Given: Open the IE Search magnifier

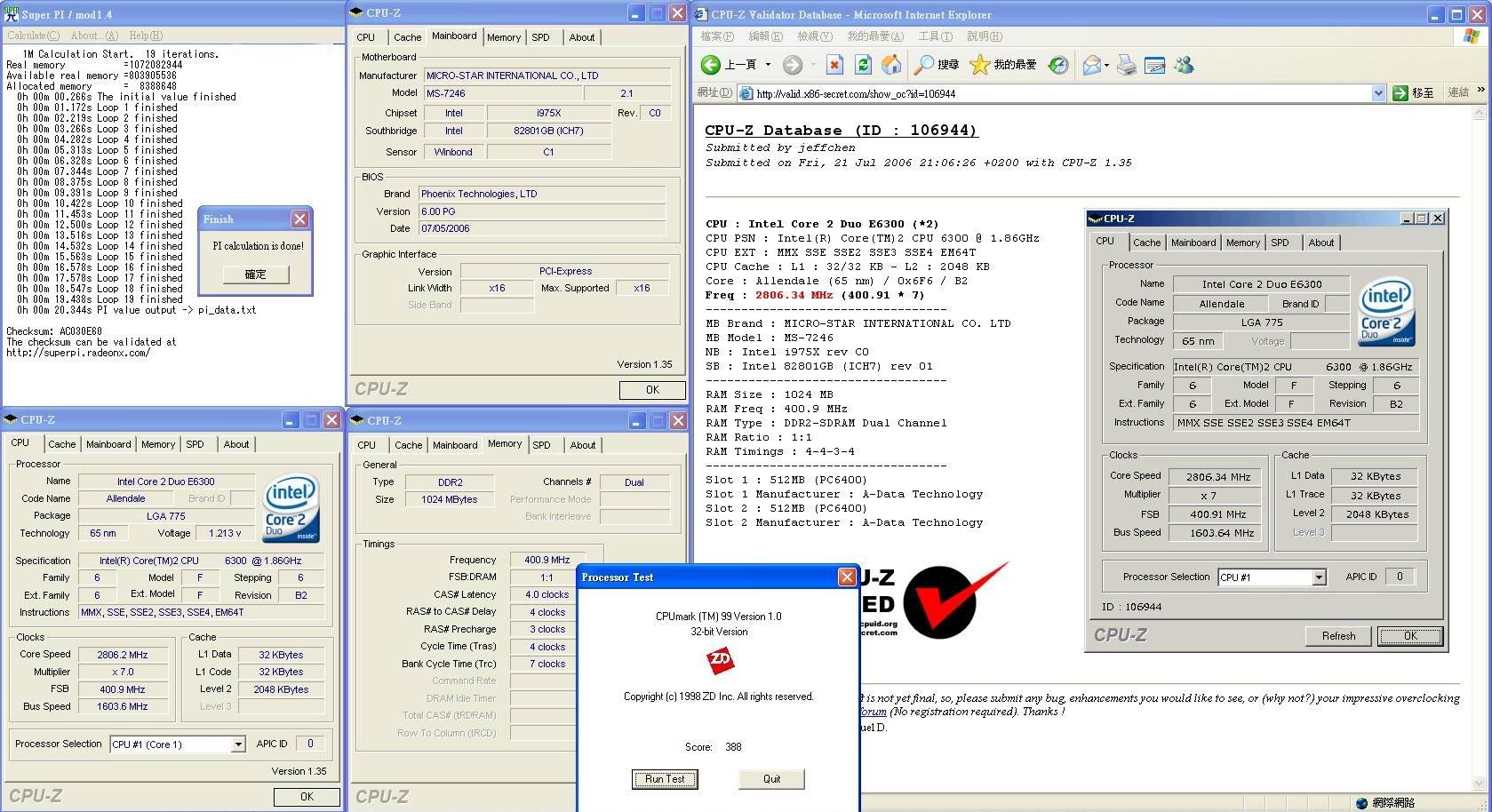Looking at the screenshot, I should (x=924, y=65).
